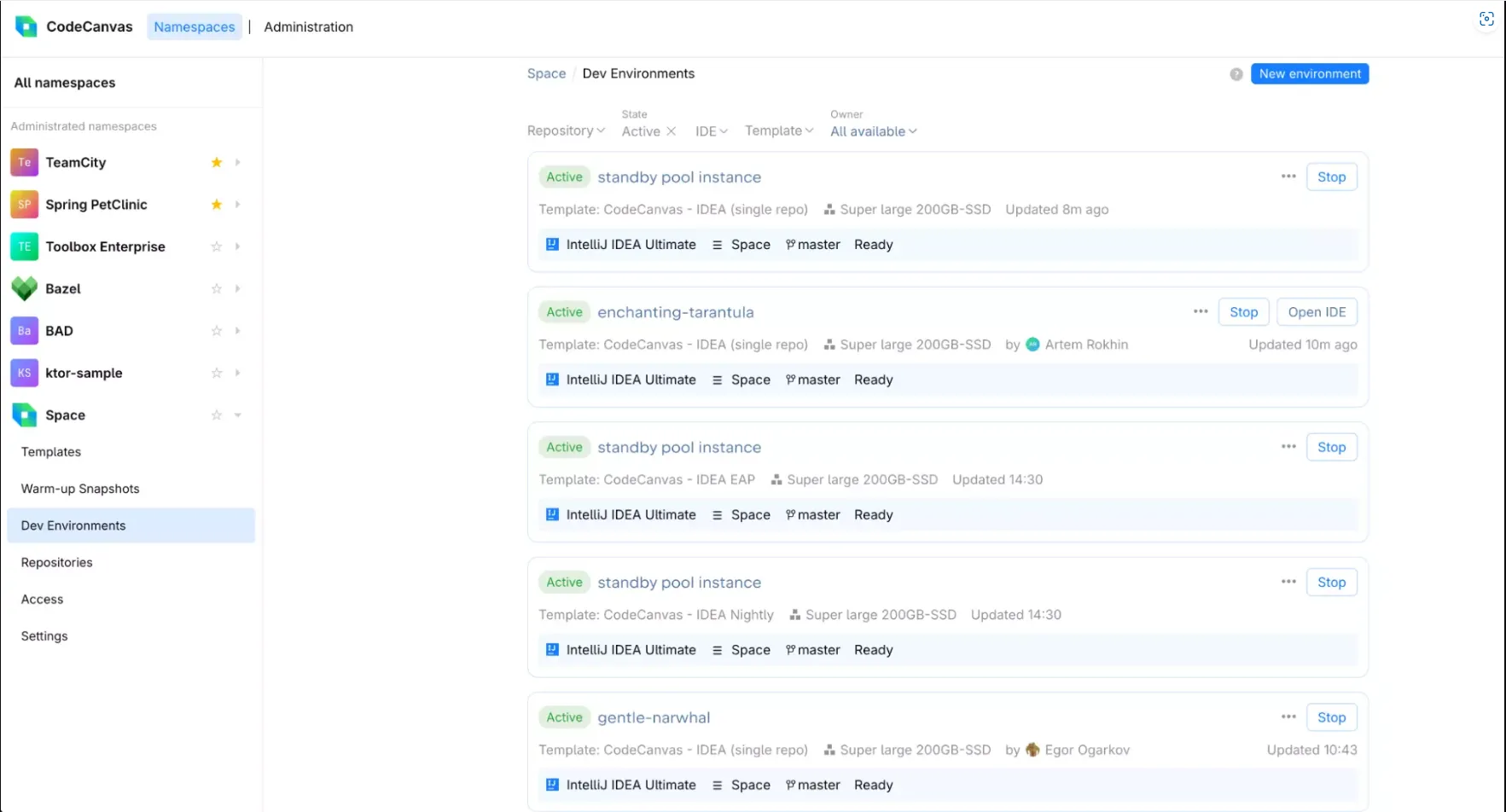1506x812 pixels.
Task: Open the Repository filter dropdown
Action: click(x=566, y=130)
